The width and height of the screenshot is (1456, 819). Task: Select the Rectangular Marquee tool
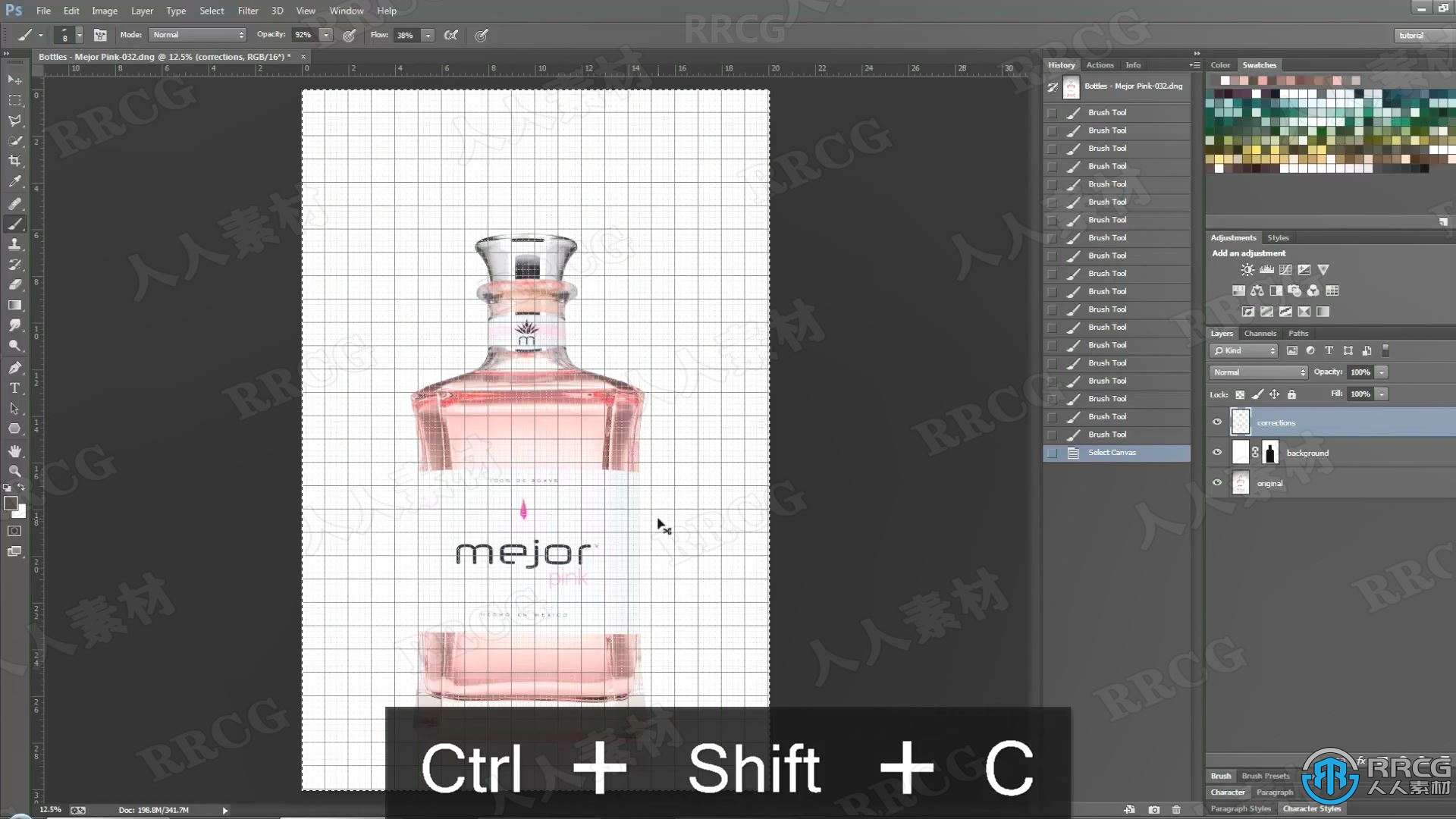click(14, 100)
